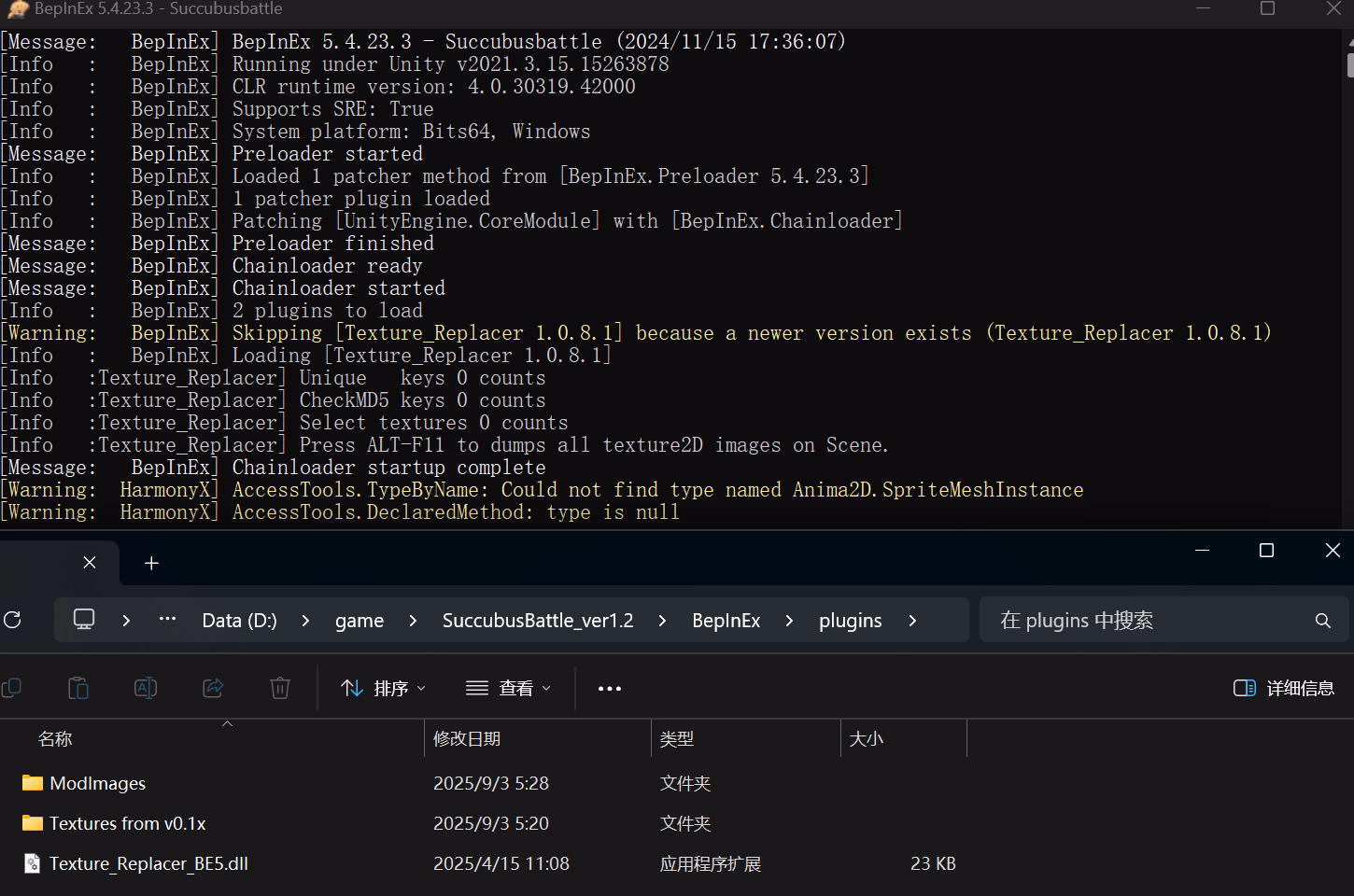Click the ModImages folder icon
This screenshot has height=896, width=1354.
pyautogui.click(x=33, y=783)
